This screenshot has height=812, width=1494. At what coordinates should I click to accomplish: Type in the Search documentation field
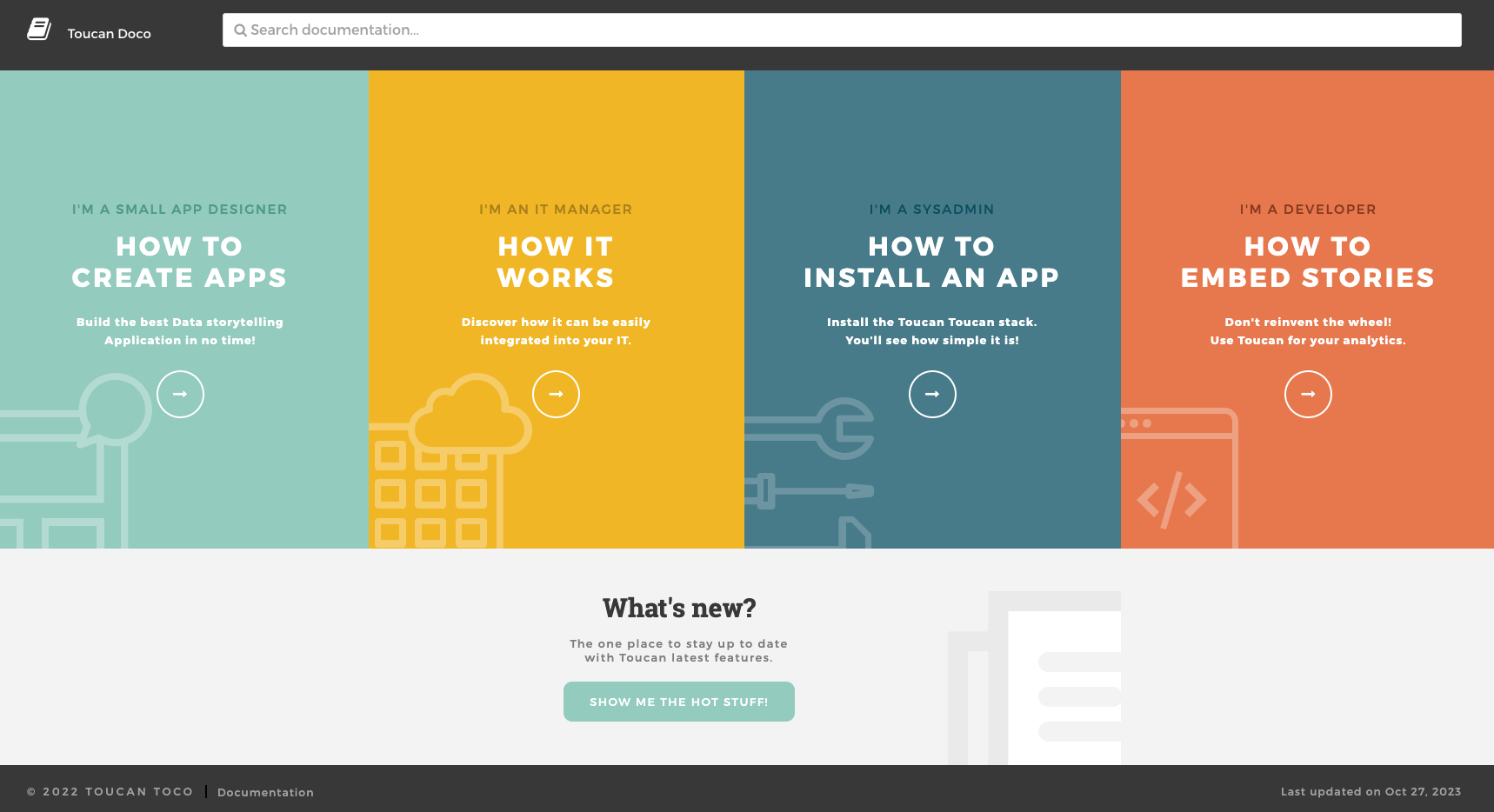pyautogui.click(x=842, y=30)
